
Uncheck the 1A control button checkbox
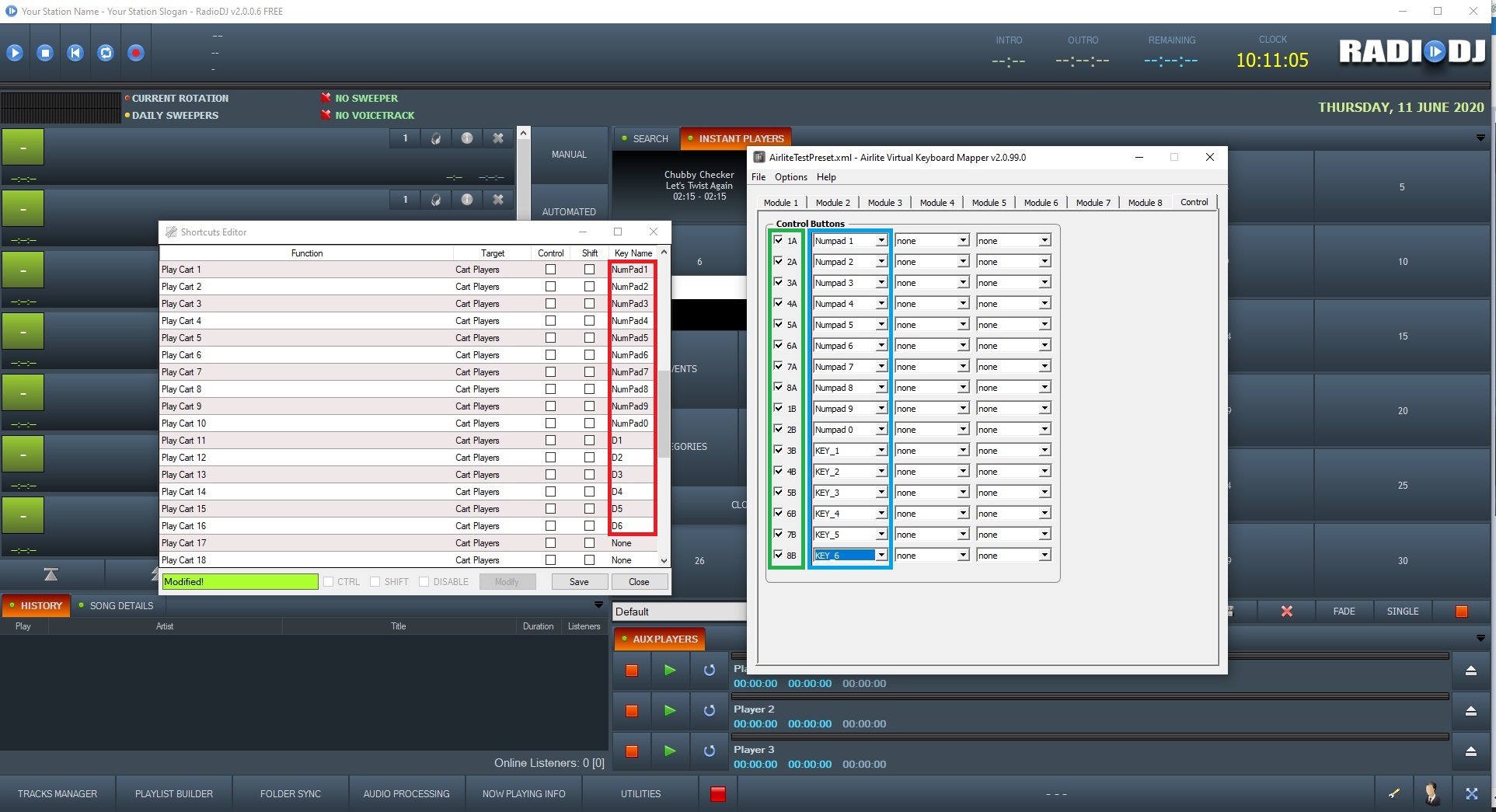coord(778,241)
